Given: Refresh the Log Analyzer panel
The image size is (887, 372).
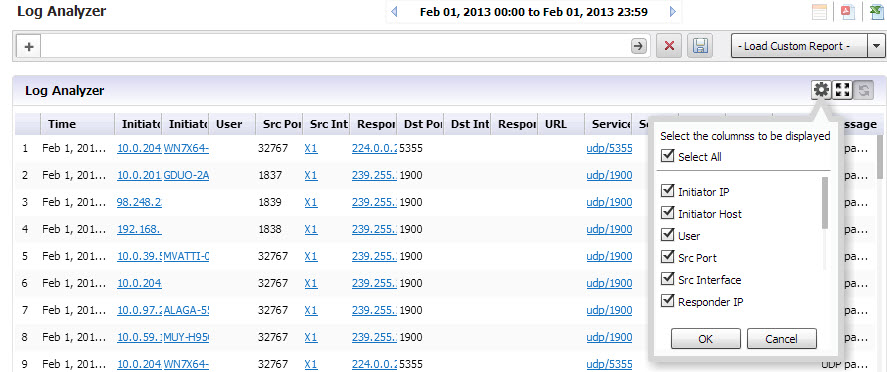Looking at the screenshot, I should click(863, 89).
